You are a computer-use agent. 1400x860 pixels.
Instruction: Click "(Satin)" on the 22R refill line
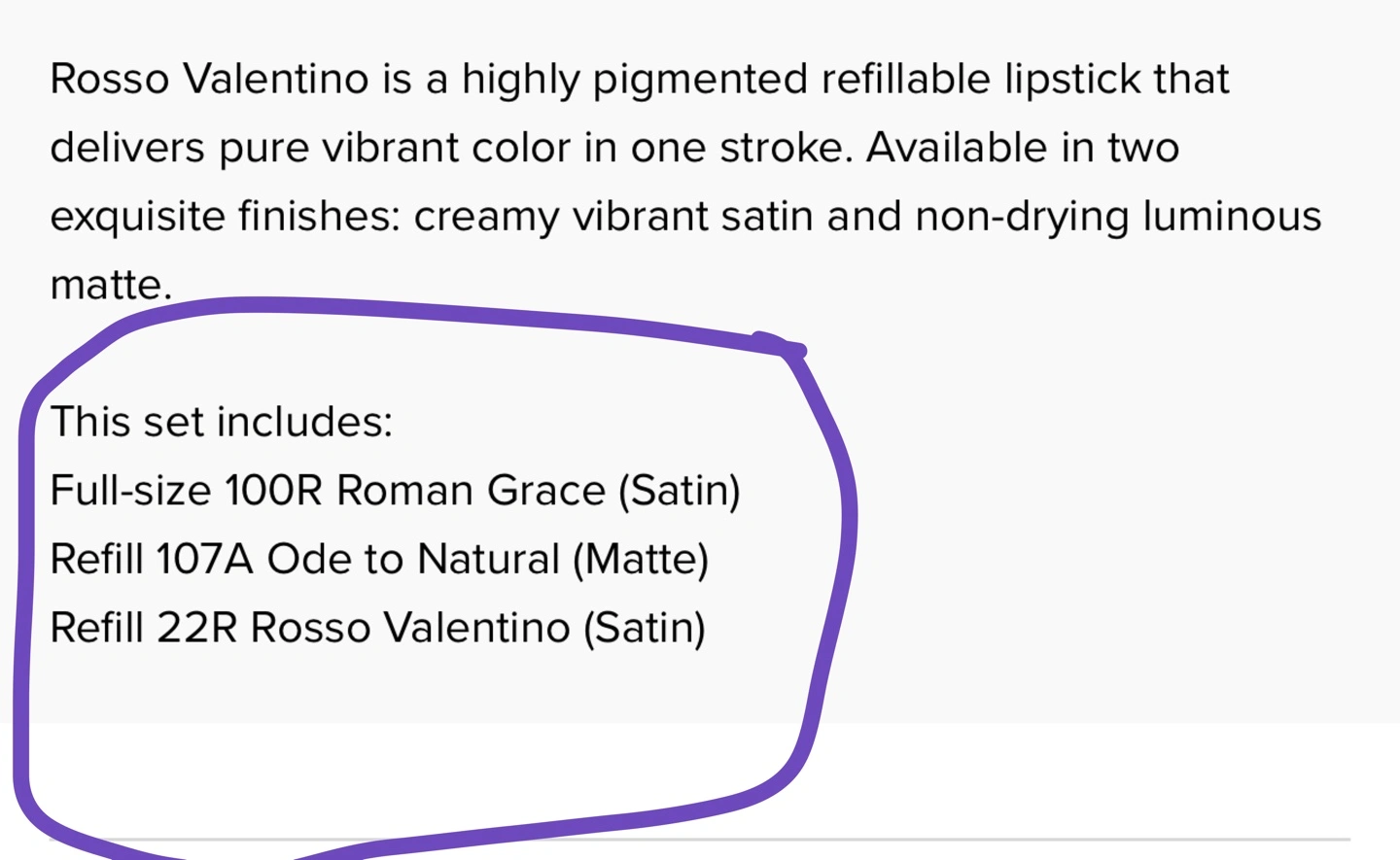point(645,628)
